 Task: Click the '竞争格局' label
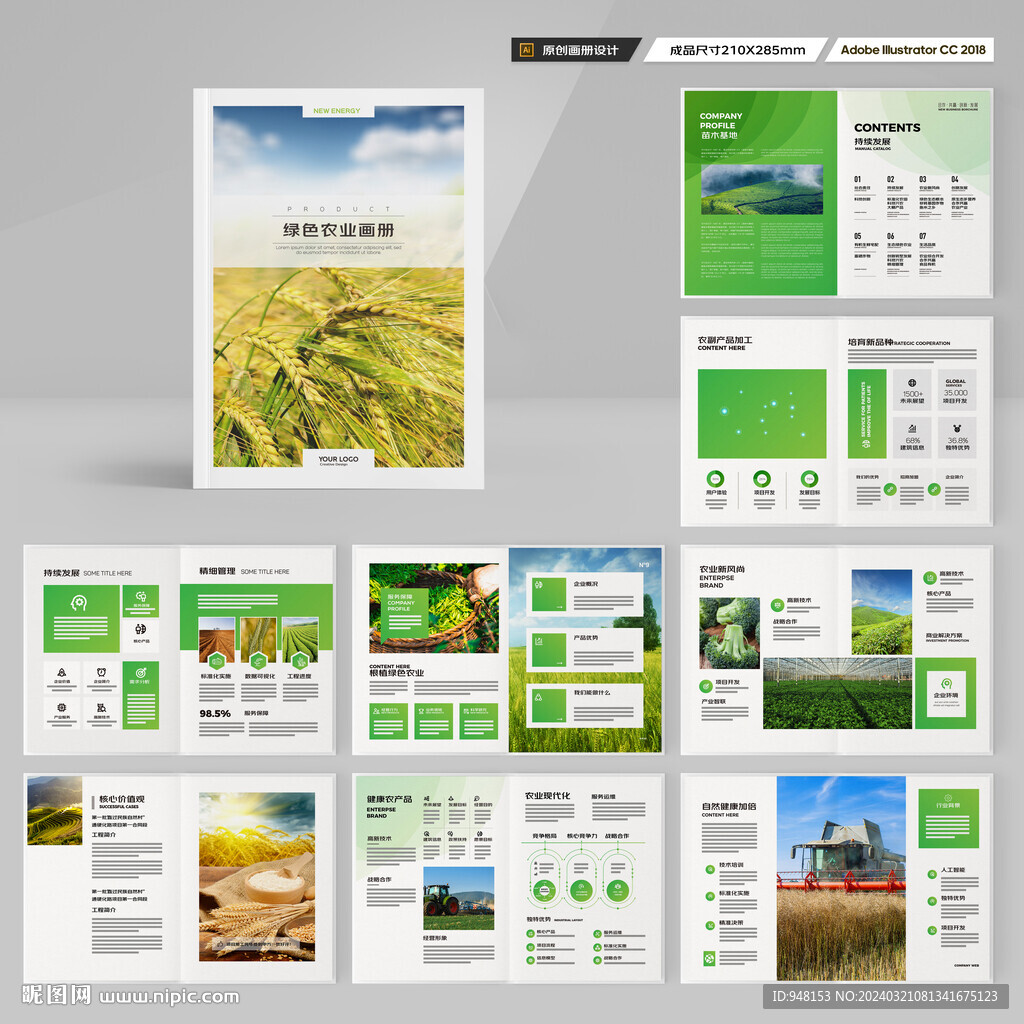pos(545,835)
